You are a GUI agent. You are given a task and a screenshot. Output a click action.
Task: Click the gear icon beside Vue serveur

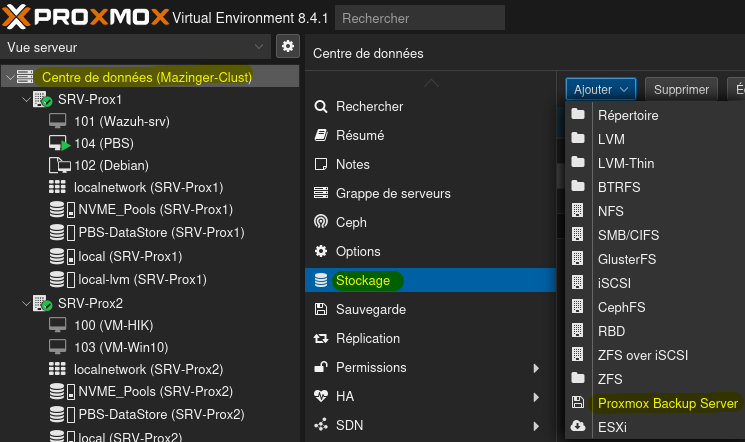pyautogui.click(x=288, y=47)
